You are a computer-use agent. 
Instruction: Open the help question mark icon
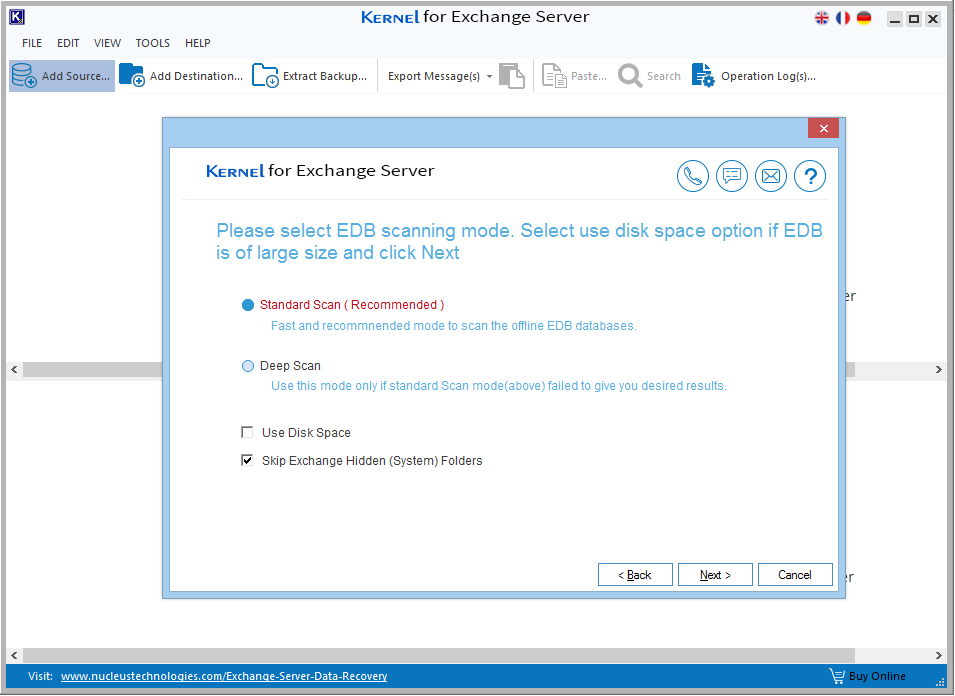[x=810, y=176]
